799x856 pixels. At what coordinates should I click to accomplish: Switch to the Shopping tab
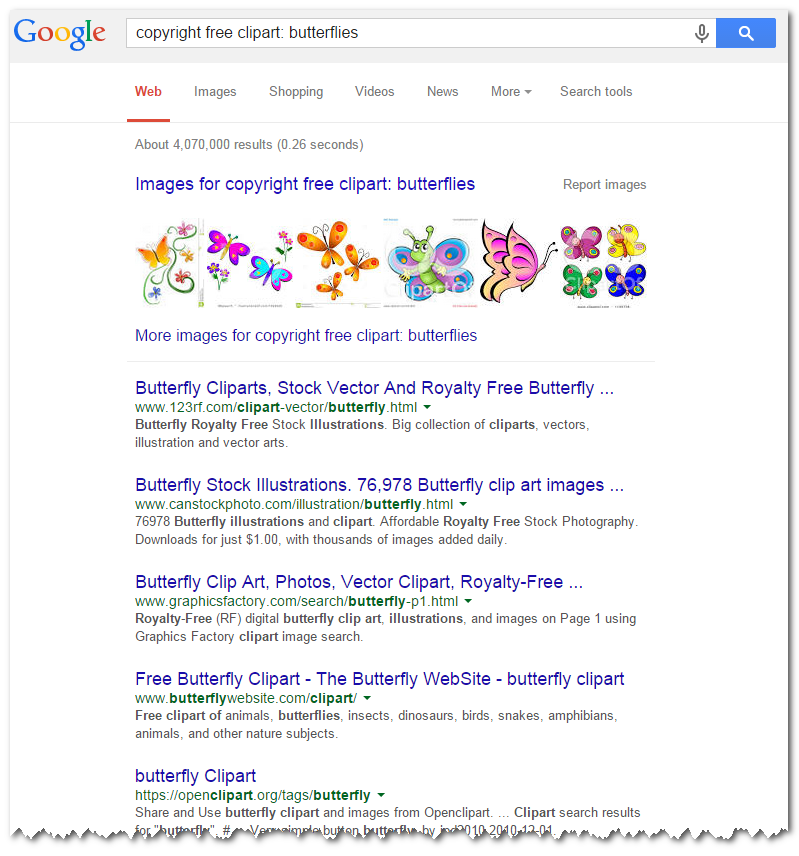click(296, 92)
